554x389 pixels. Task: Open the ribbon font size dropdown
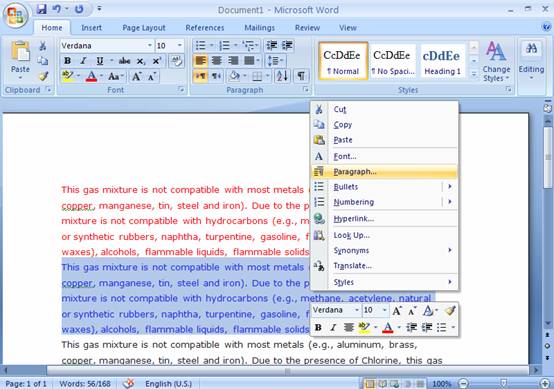pyautogui.click(x=179, y=46)
